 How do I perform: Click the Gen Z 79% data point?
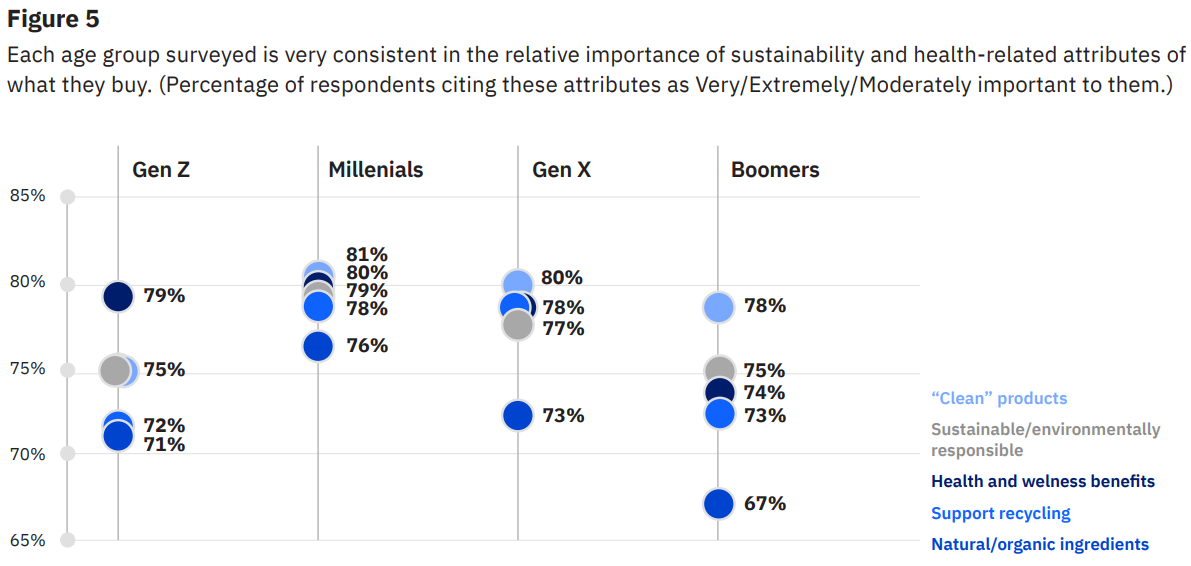tap(118, 296)
